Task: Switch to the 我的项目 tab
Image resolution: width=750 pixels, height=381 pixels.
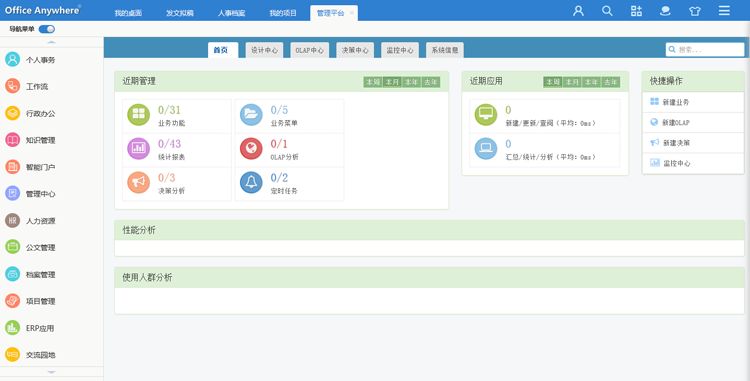Action: 283,13
